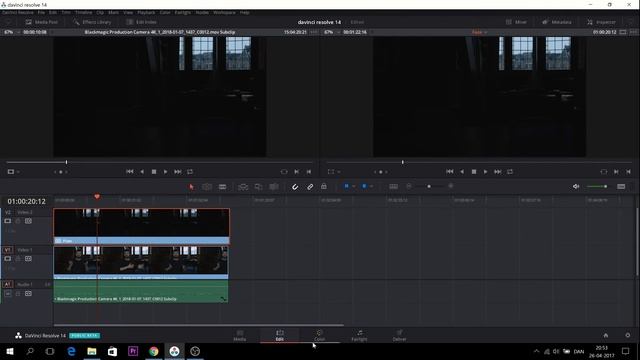This screenshot has height=360, width=640.
Task: Open Project Manager home icon
Action: tap(606, 335)
